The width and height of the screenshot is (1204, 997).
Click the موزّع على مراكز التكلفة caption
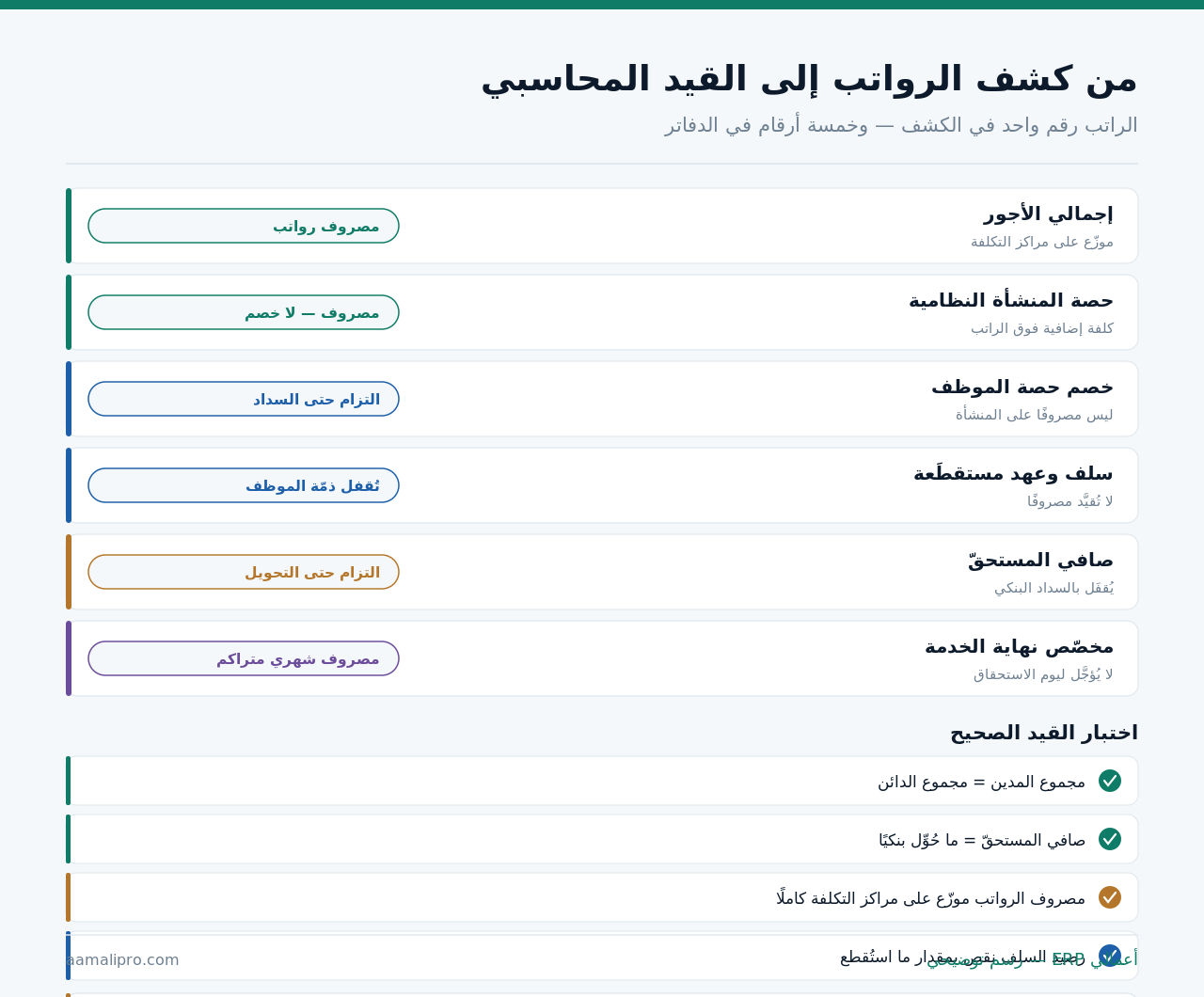point(1042,242)
